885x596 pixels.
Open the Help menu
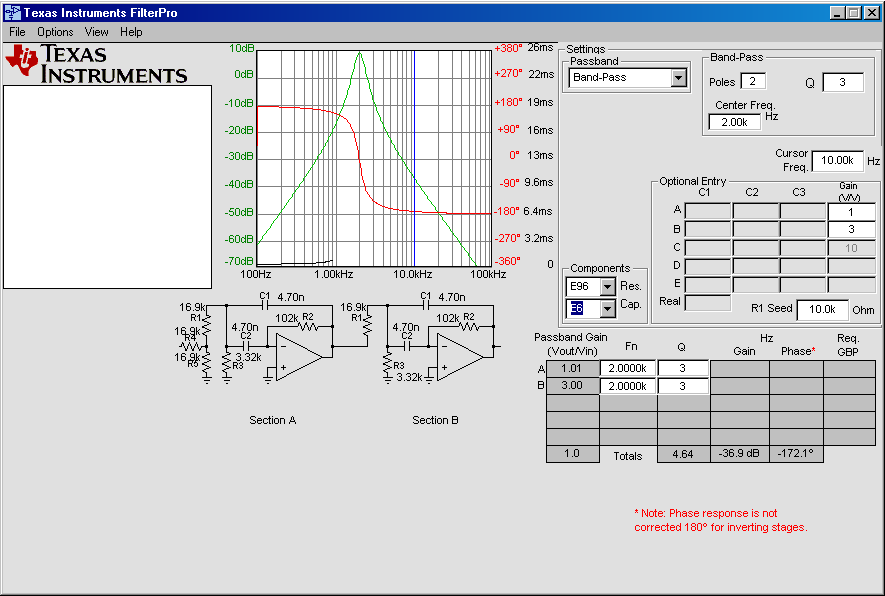point(131,32)
